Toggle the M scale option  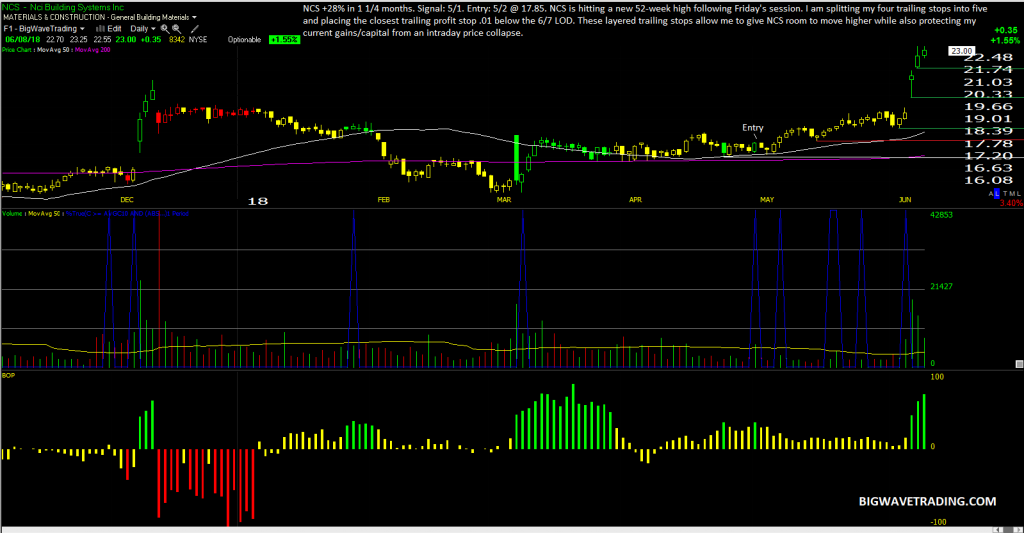[x=1012, y=193]
